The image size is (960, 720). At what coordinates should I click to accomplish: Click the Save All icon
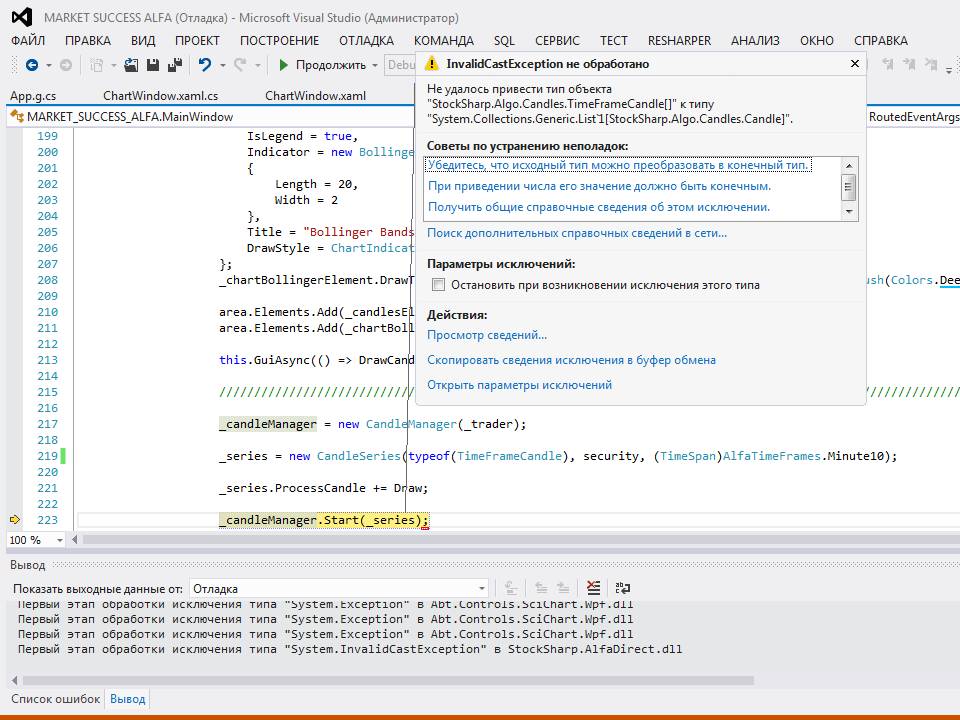click(x=175, y=65)
